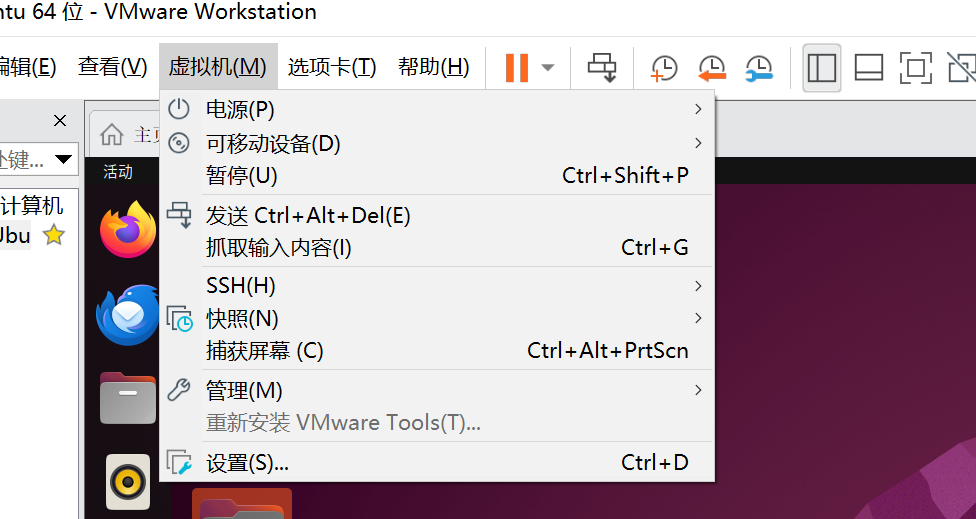Choose 发送 Ctrl+Alt+Del(E) in the menu

[437, 216]
